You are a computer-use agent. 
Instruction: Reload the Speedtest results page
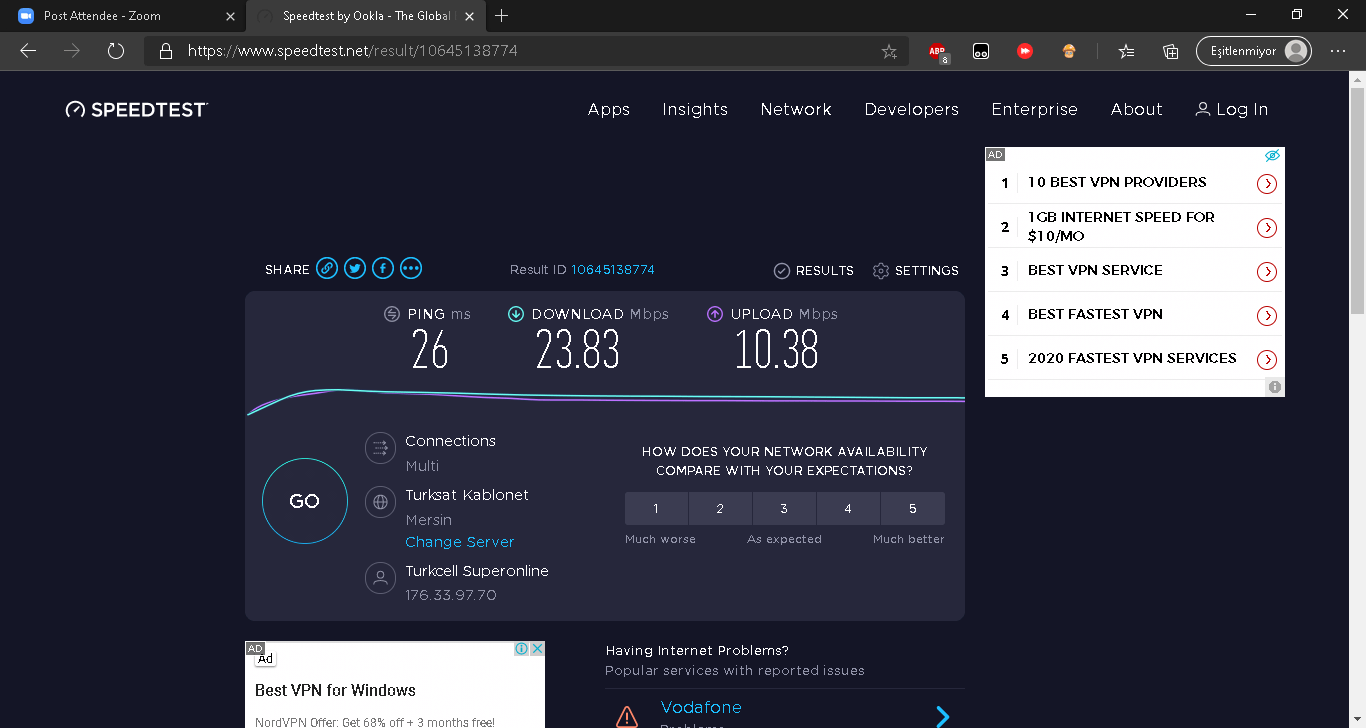point(116,51)
